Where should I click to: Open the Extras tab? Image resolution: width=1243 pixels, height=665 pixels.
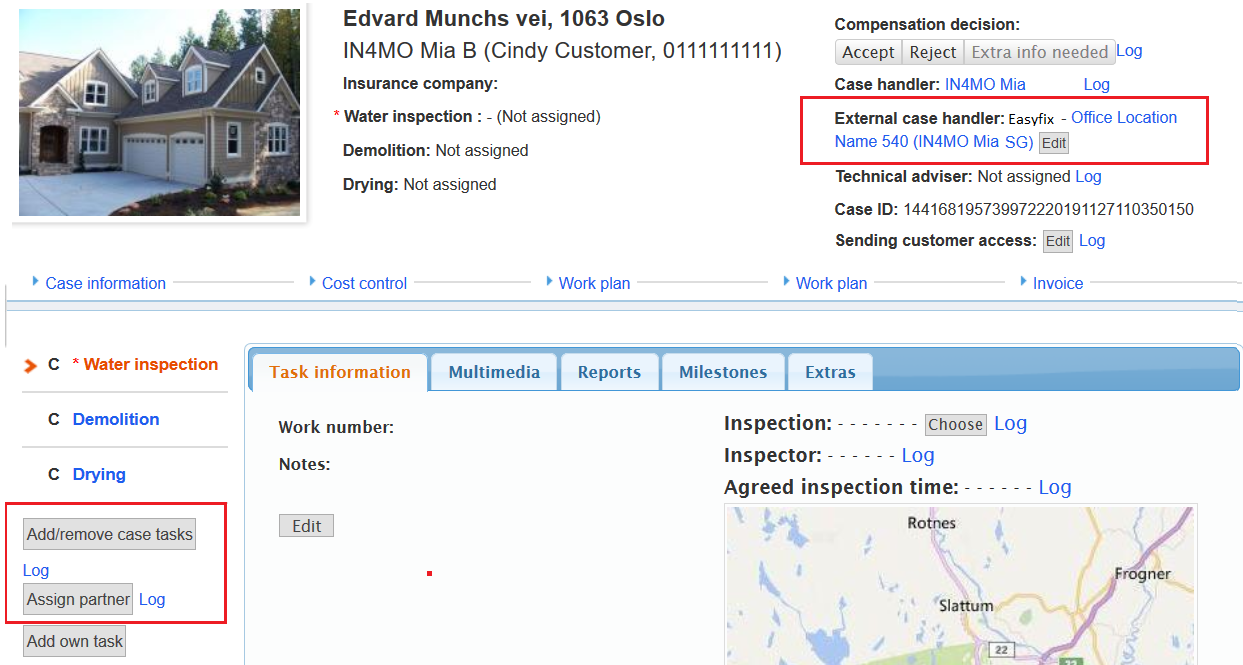pyautogui.click(x=830, y=372)
